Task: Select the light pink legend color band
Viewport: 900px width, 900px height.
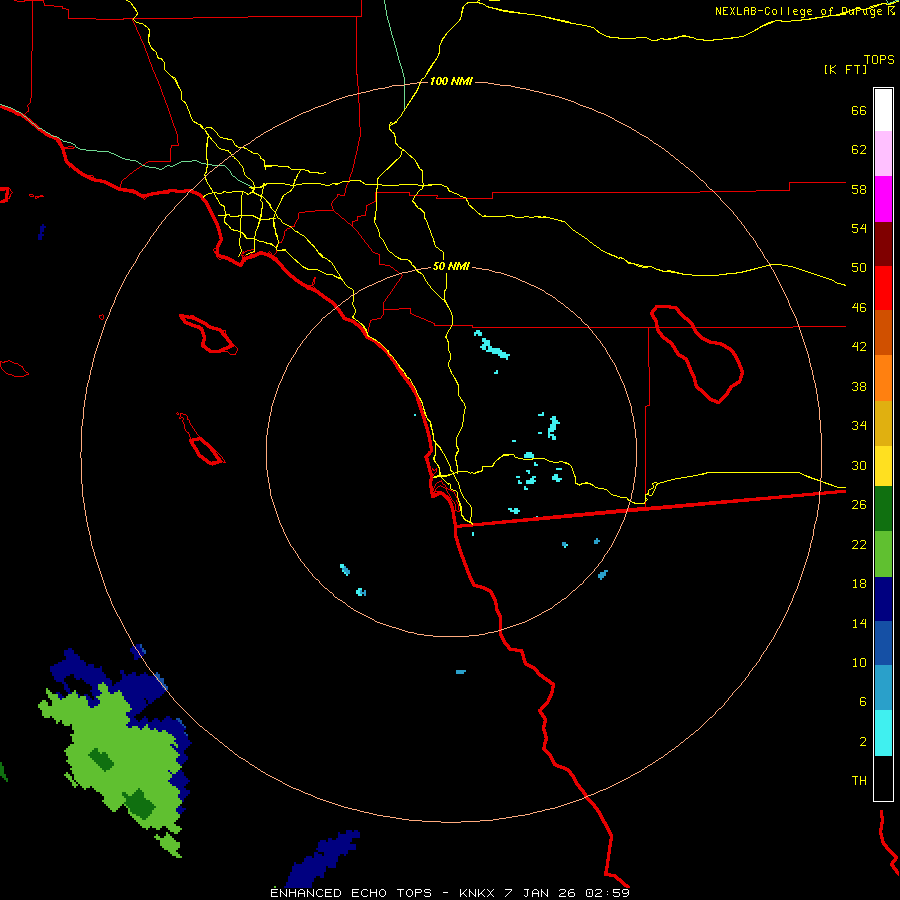Action: pos(883,153)
